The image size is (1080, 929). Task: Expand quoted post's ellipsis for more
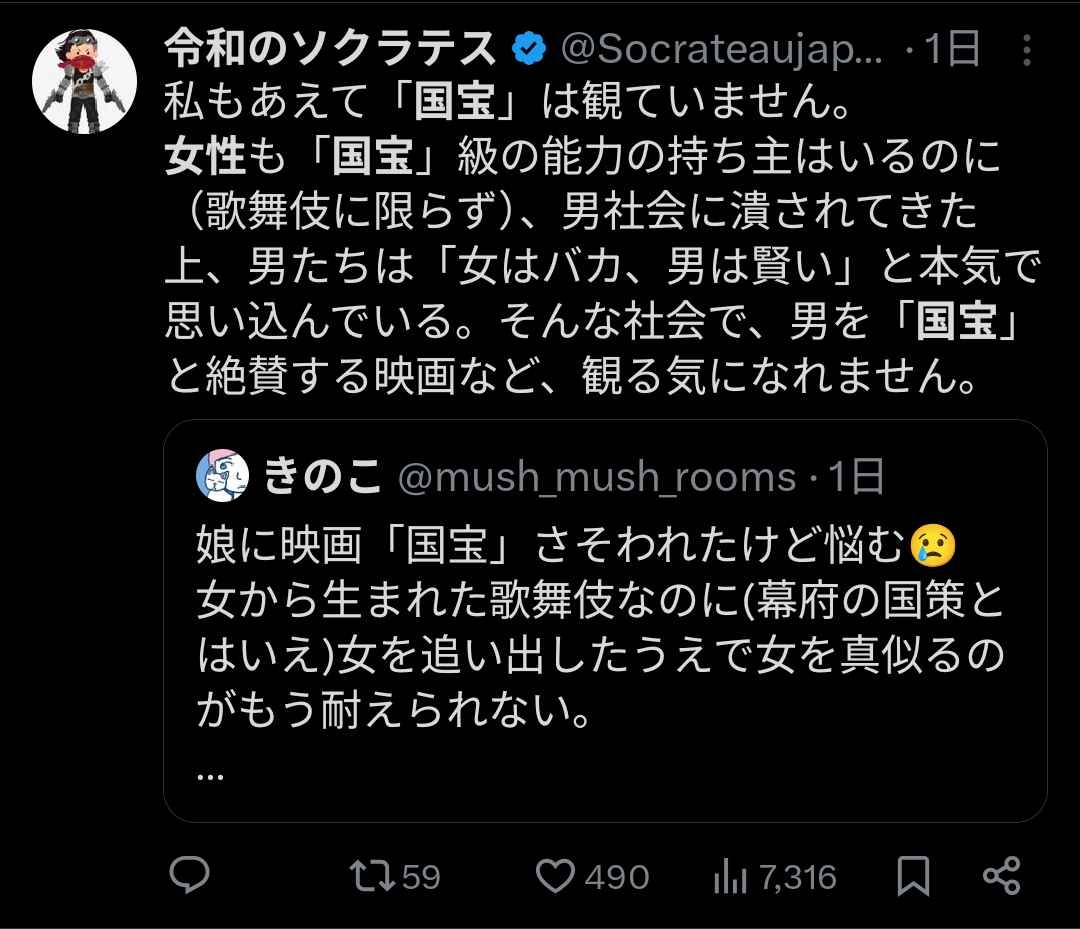pos(211,773)
